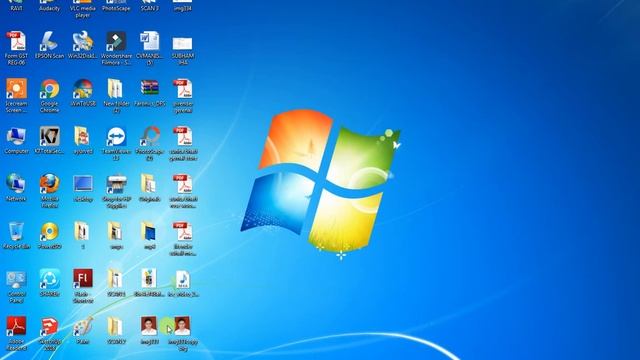Launch Mozilla Firefox shortcut
This screenshot has width=640, height=360.
[x=49, y=184]
